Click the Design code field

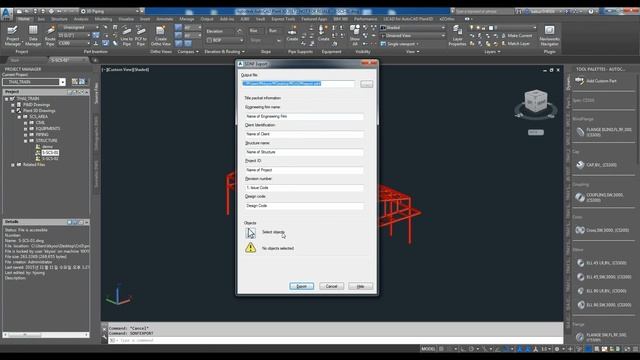[x=304, y=206]
